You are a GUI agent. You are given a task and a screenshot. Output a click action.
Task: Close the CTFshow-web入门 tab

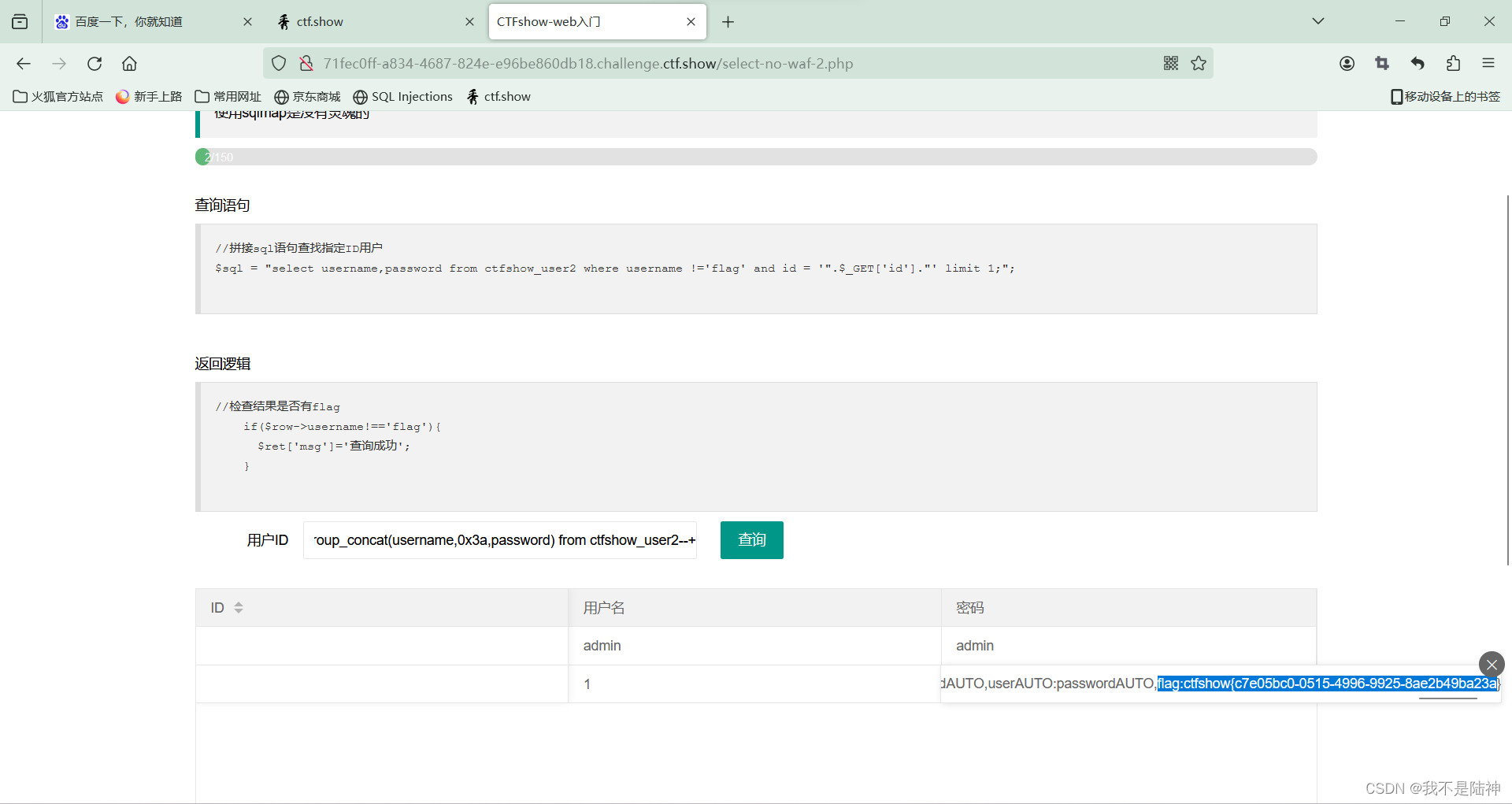coord(691,22)
